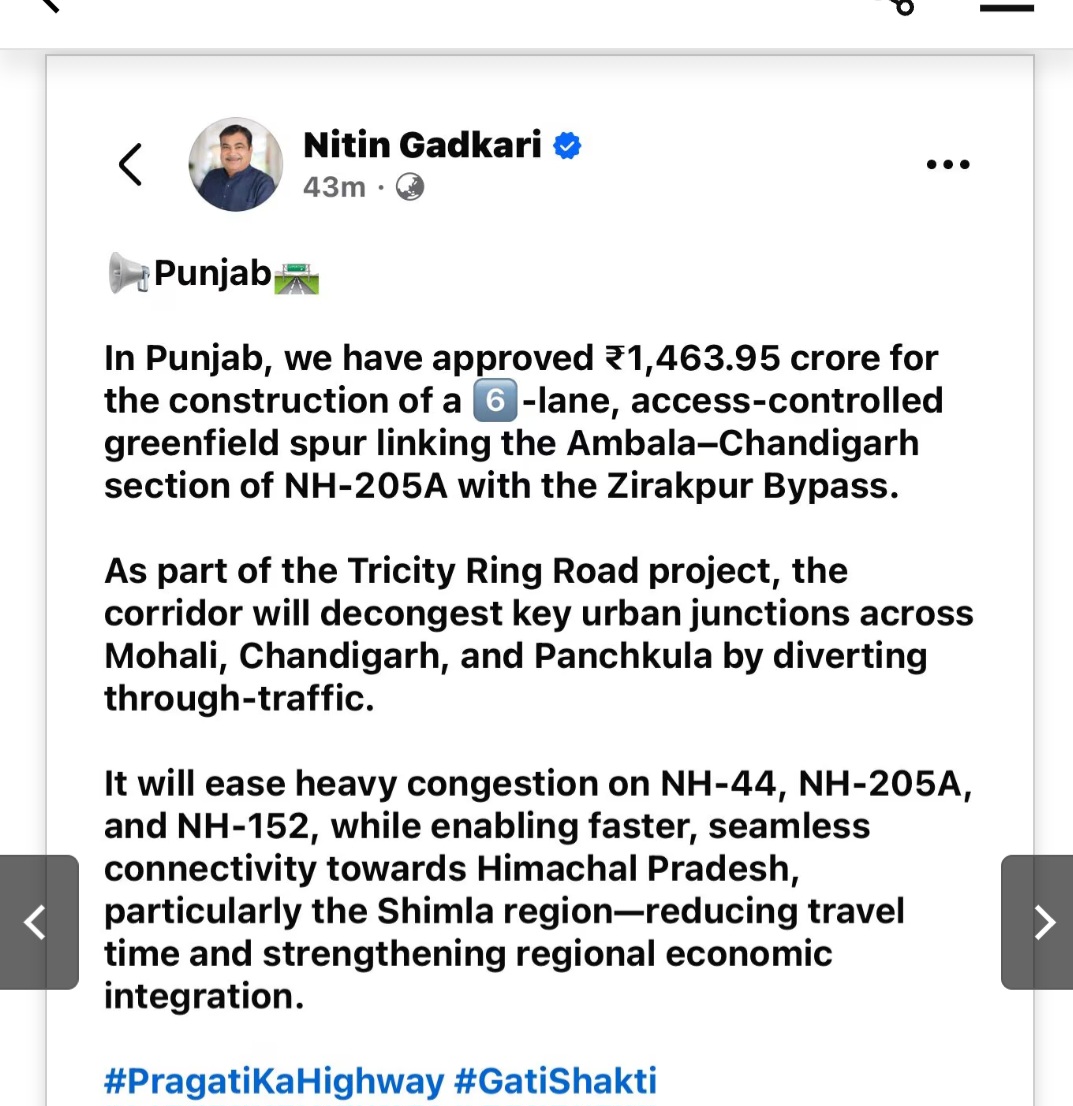Image resolution: width=1073 pixels, height=1106 pixels.
Task: Open Nitin Gadkari's profile name
Action: coord(422,146)
